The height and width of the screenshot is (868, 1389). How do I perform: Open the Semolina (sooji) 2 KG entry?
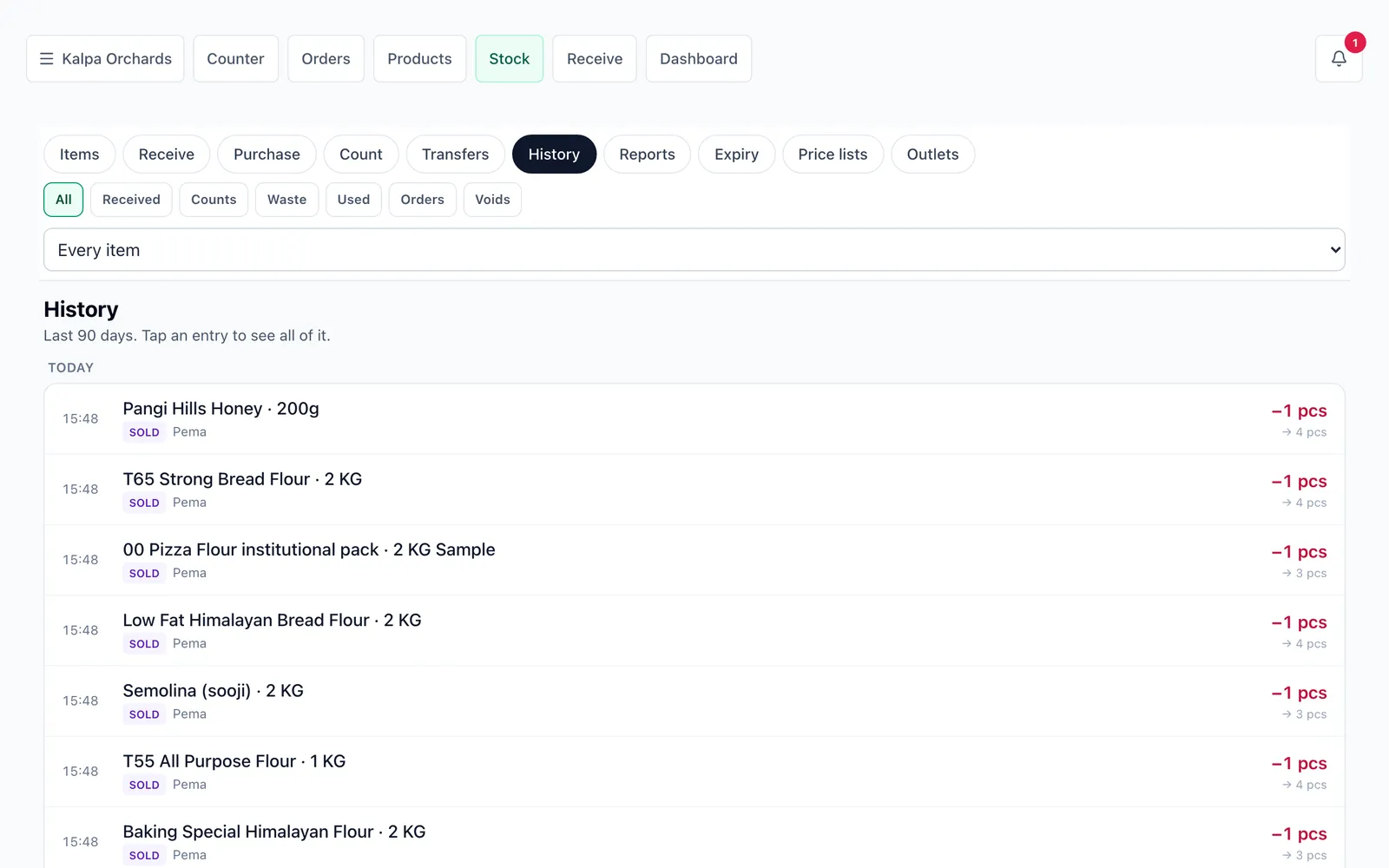pyautogui.click(x=694, y=701)
